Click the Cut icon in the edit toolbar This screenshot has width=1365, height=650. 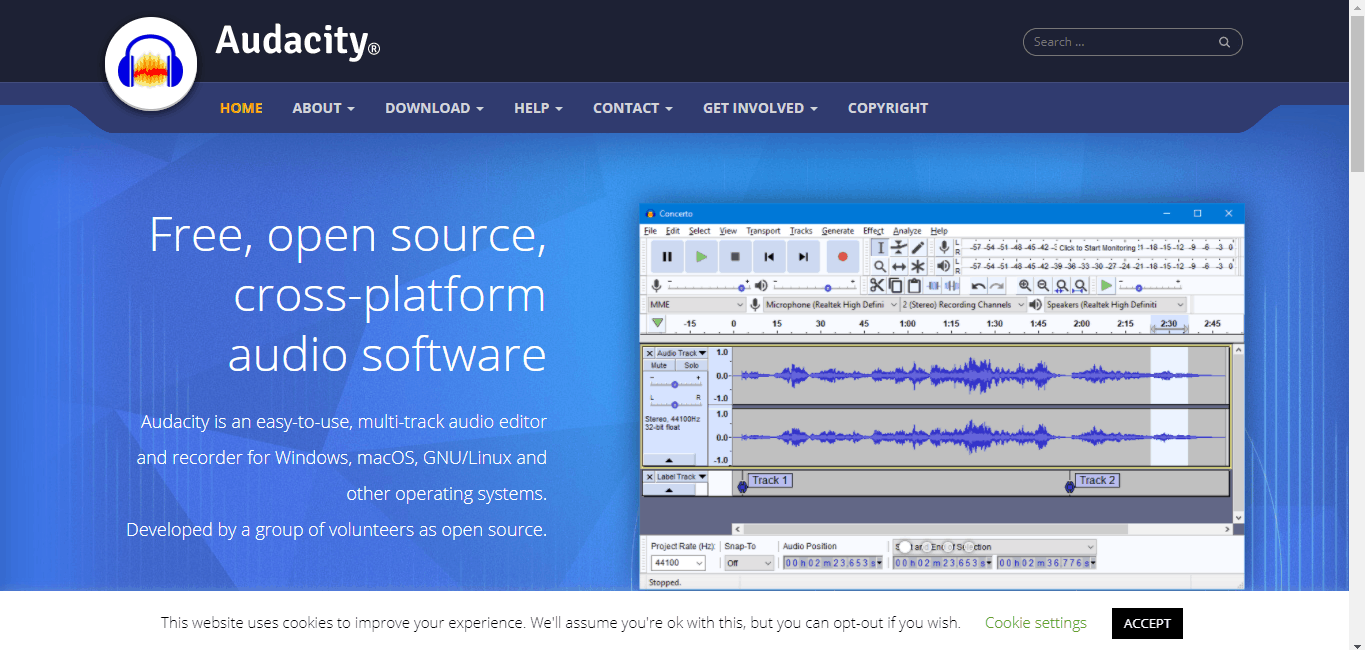coord(877,285)
